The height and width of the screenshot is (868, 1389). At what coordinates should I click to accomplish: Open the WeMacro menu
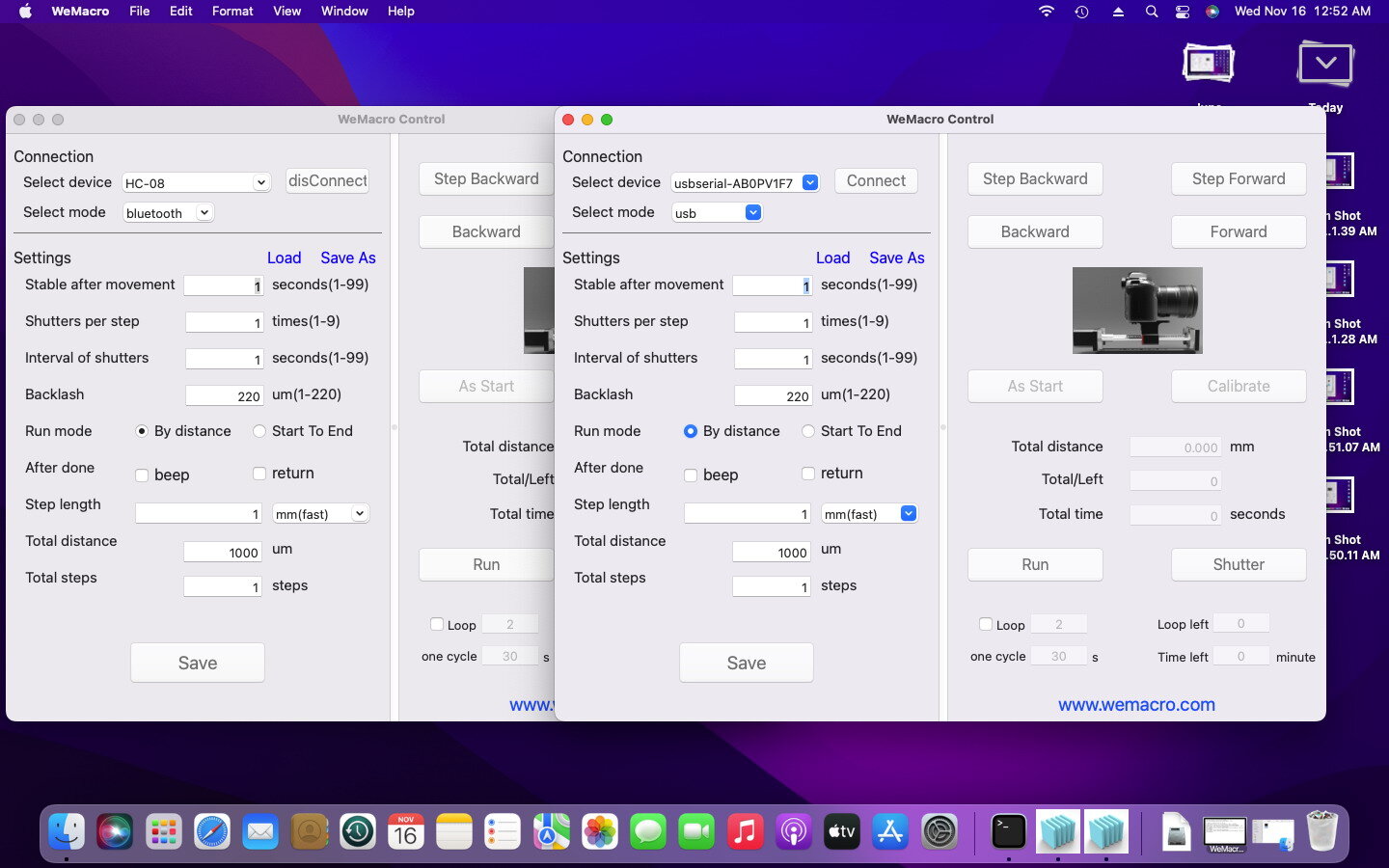pos(80,12)
